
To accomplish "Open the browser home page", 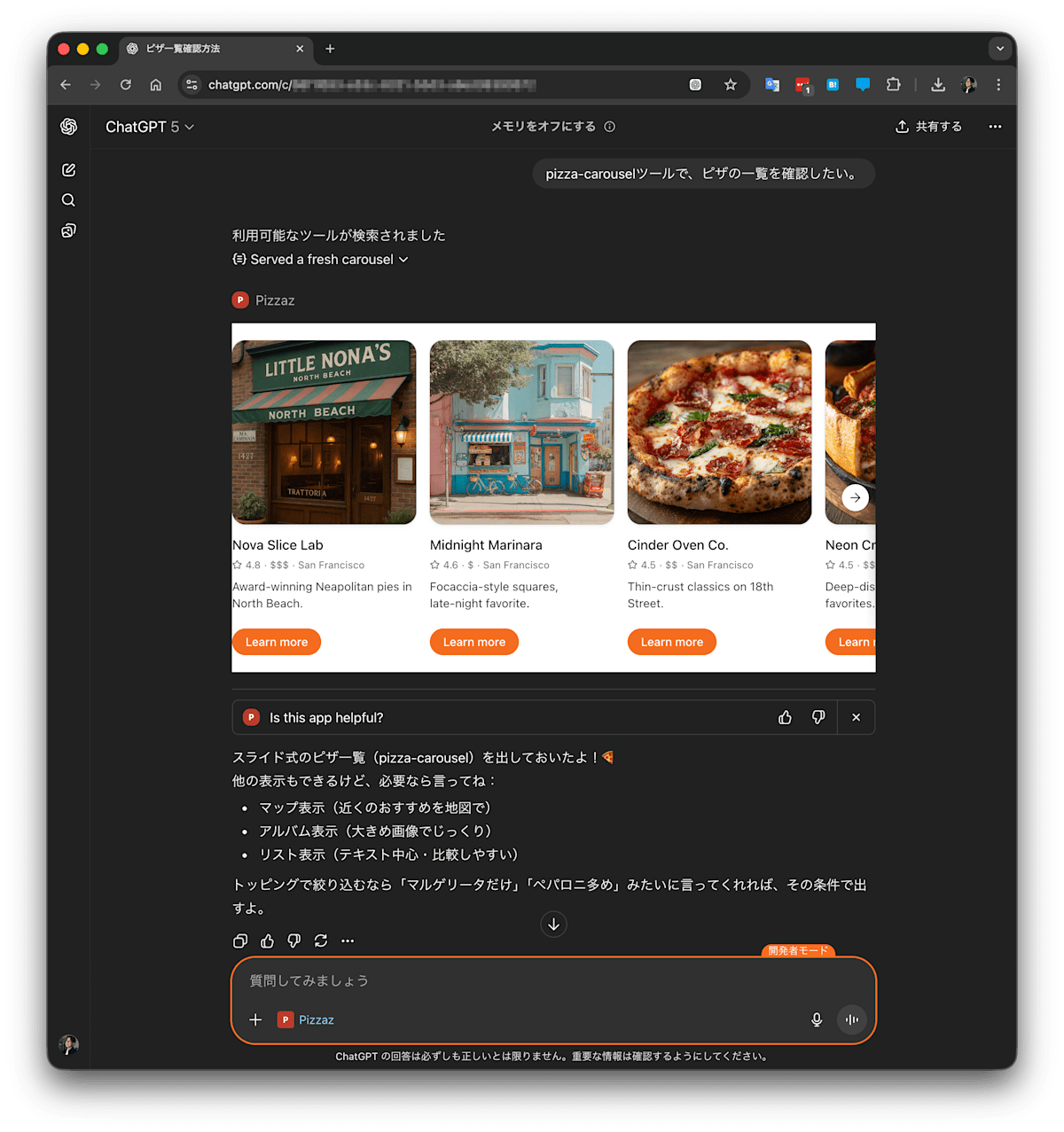I will [x=156, y=85].
